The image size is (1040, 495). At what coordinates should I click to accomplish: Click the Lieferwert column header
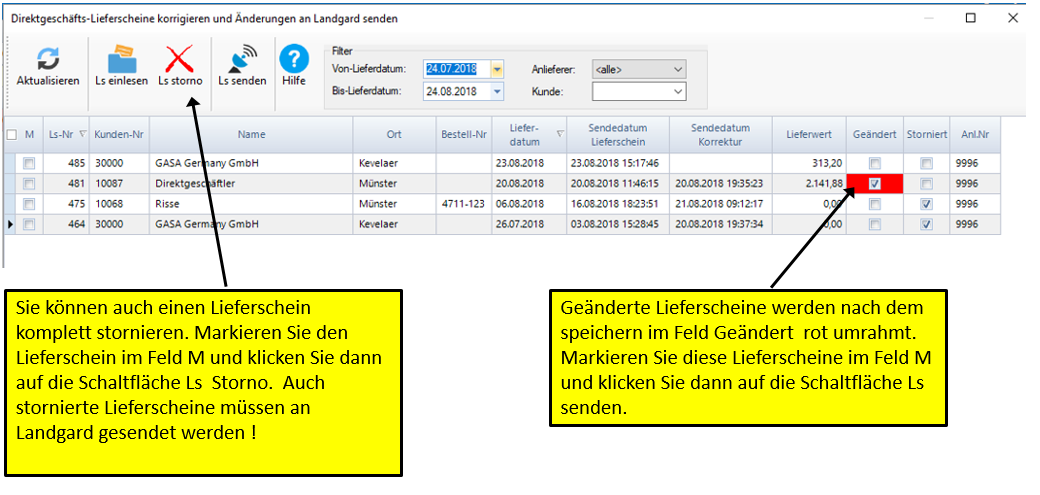[811, 134]
